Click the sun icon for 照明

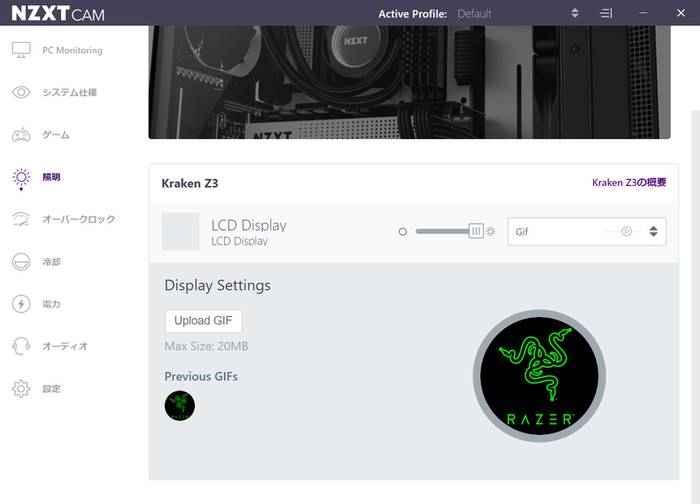click(x=21, y=178)
